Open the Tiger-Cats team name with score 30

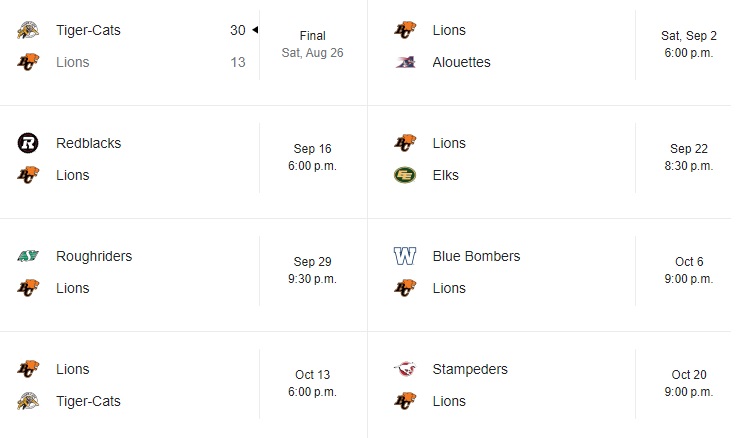click(x=88, y=30)
